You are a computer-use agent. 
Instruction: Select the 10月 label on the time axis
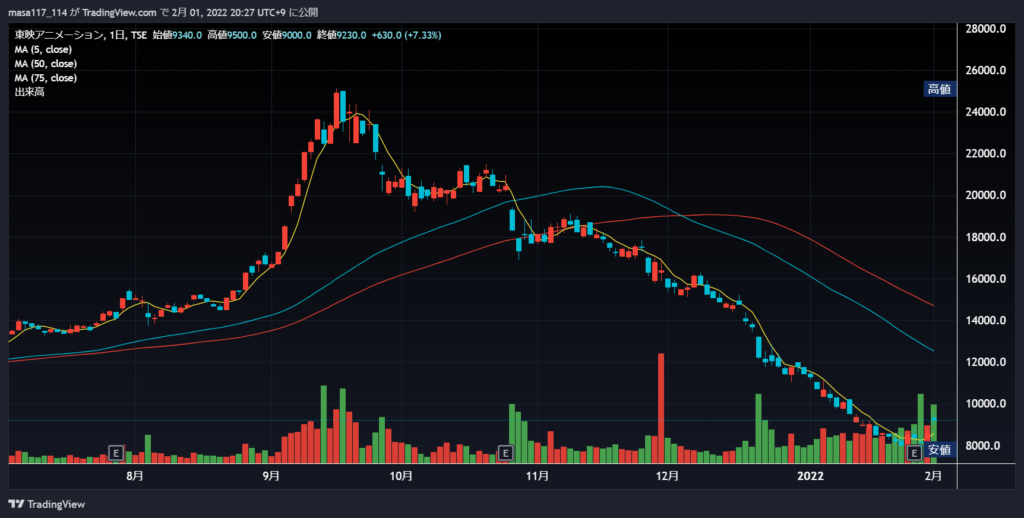click(402, 476)
